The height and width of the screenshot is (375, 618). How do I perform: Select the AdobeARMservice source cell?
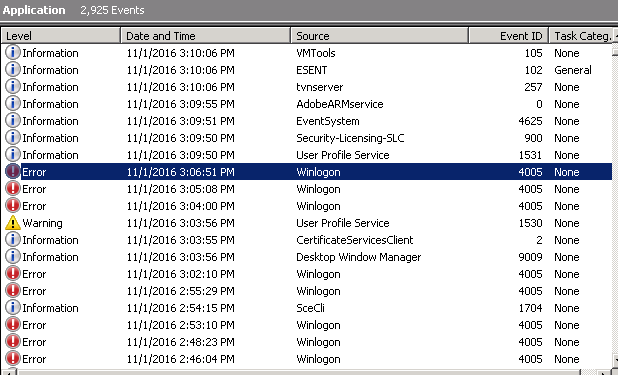[x=340, y=104]
